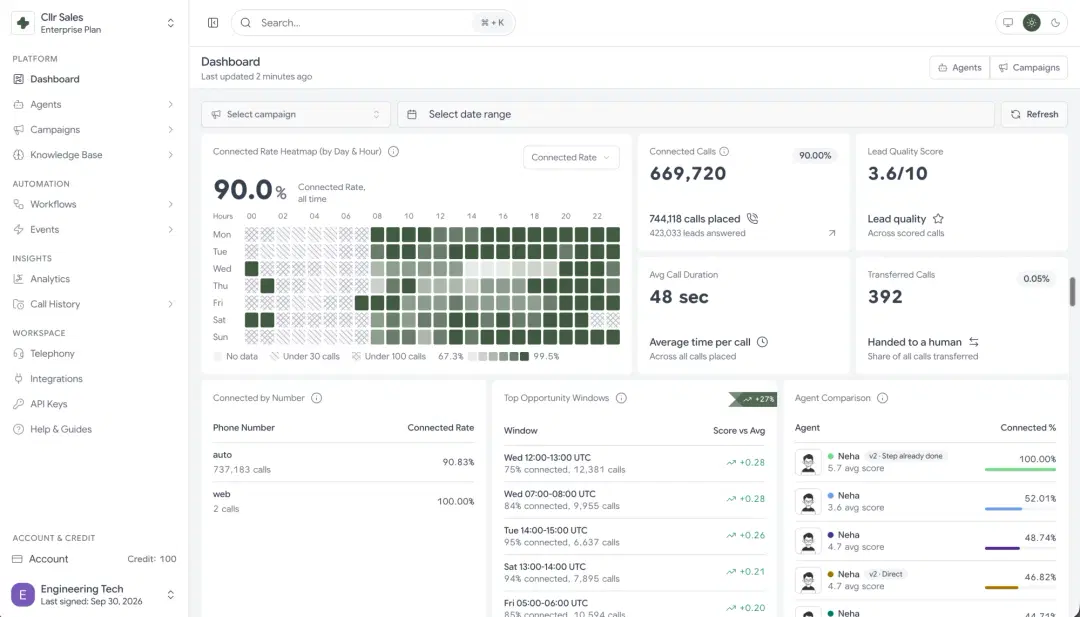Click info icon beside Agent Comparison
Image resolution: width=1080 pixels, height=617 pixels.
(x=882, y=398)
